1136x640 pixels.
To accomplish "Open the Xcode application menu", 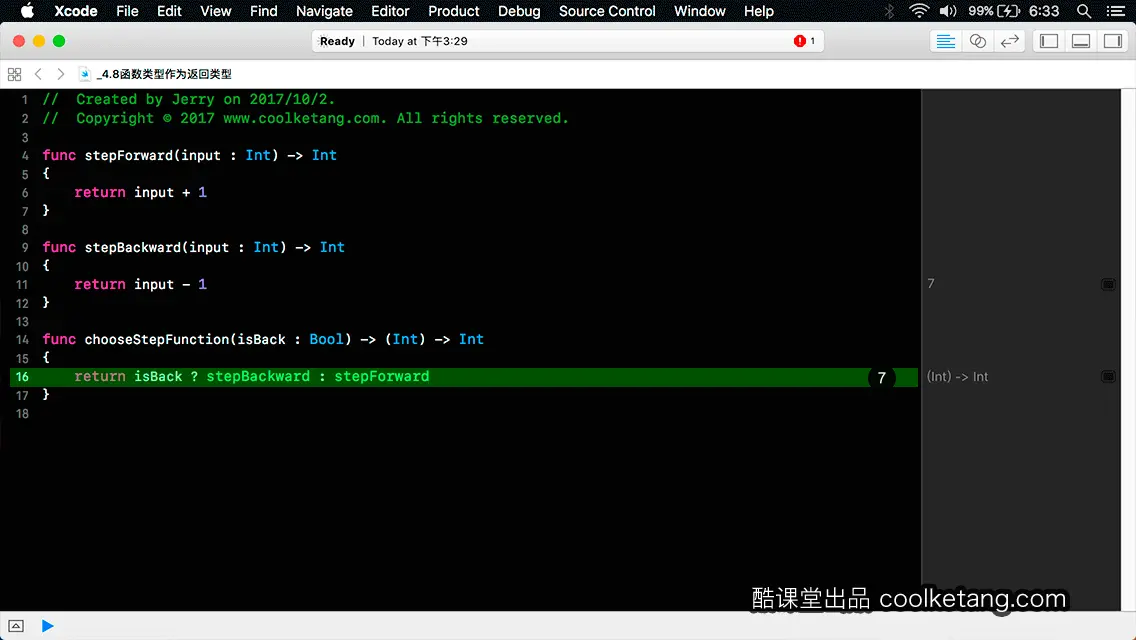I will click(75, 11).
